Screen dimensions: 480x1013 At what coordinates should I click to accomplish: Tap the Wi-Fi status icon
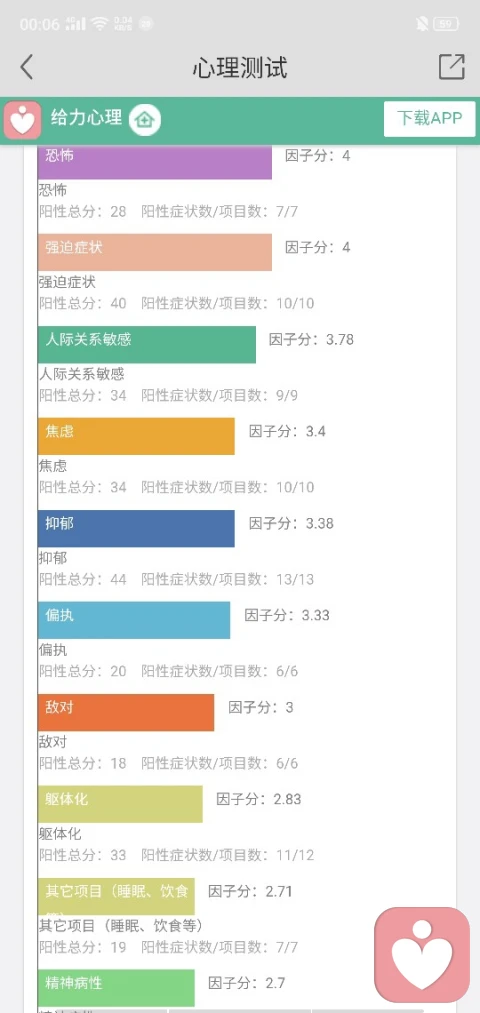(99, 24)
